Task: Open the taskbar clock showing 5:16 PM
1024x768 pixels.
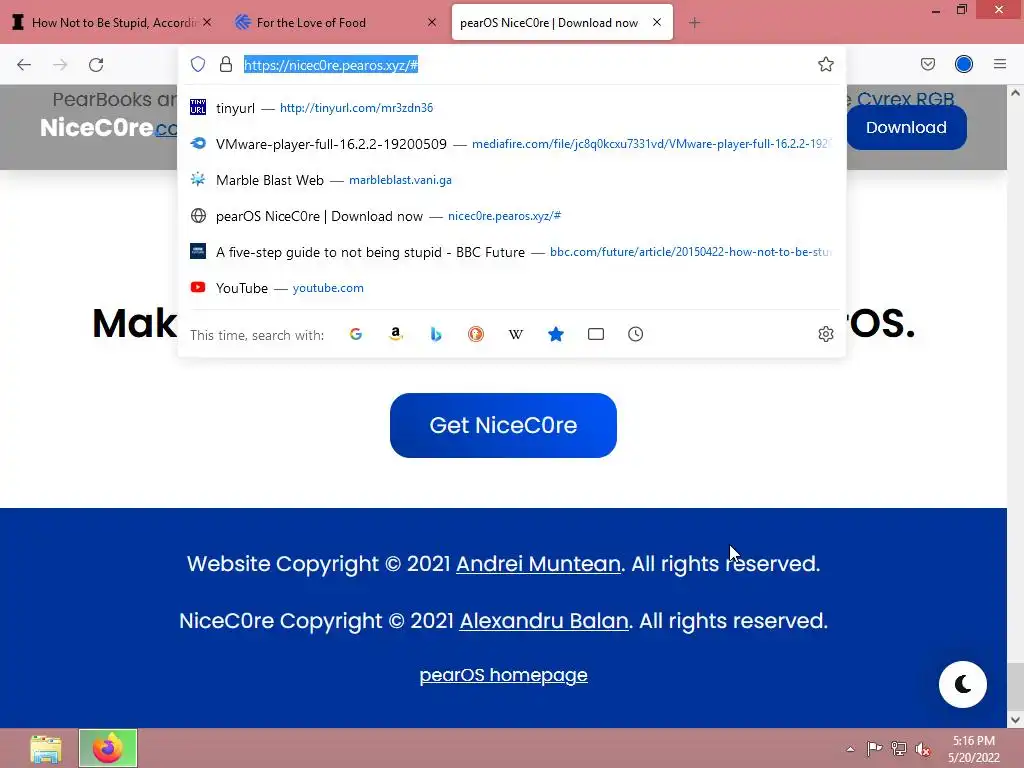Action: point(974,749)
